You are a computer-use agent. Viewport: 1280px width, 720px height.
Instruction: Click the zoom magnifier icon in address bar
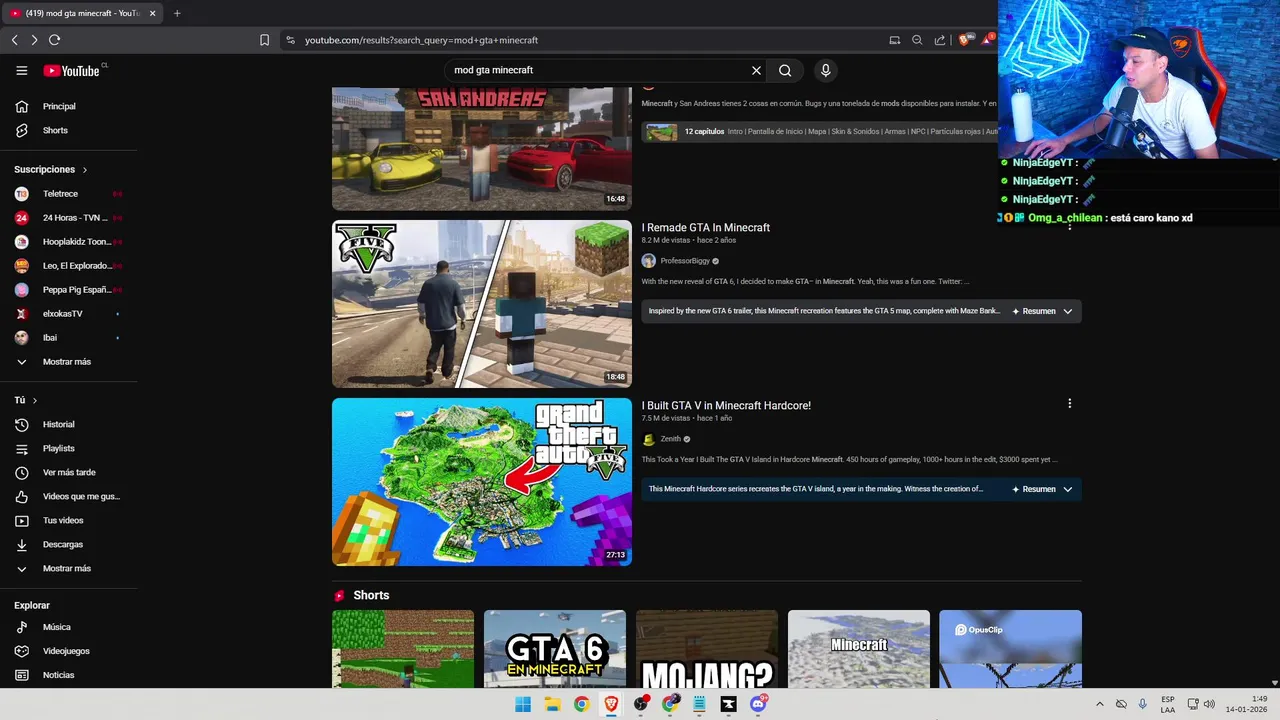[x=917, y=40]
